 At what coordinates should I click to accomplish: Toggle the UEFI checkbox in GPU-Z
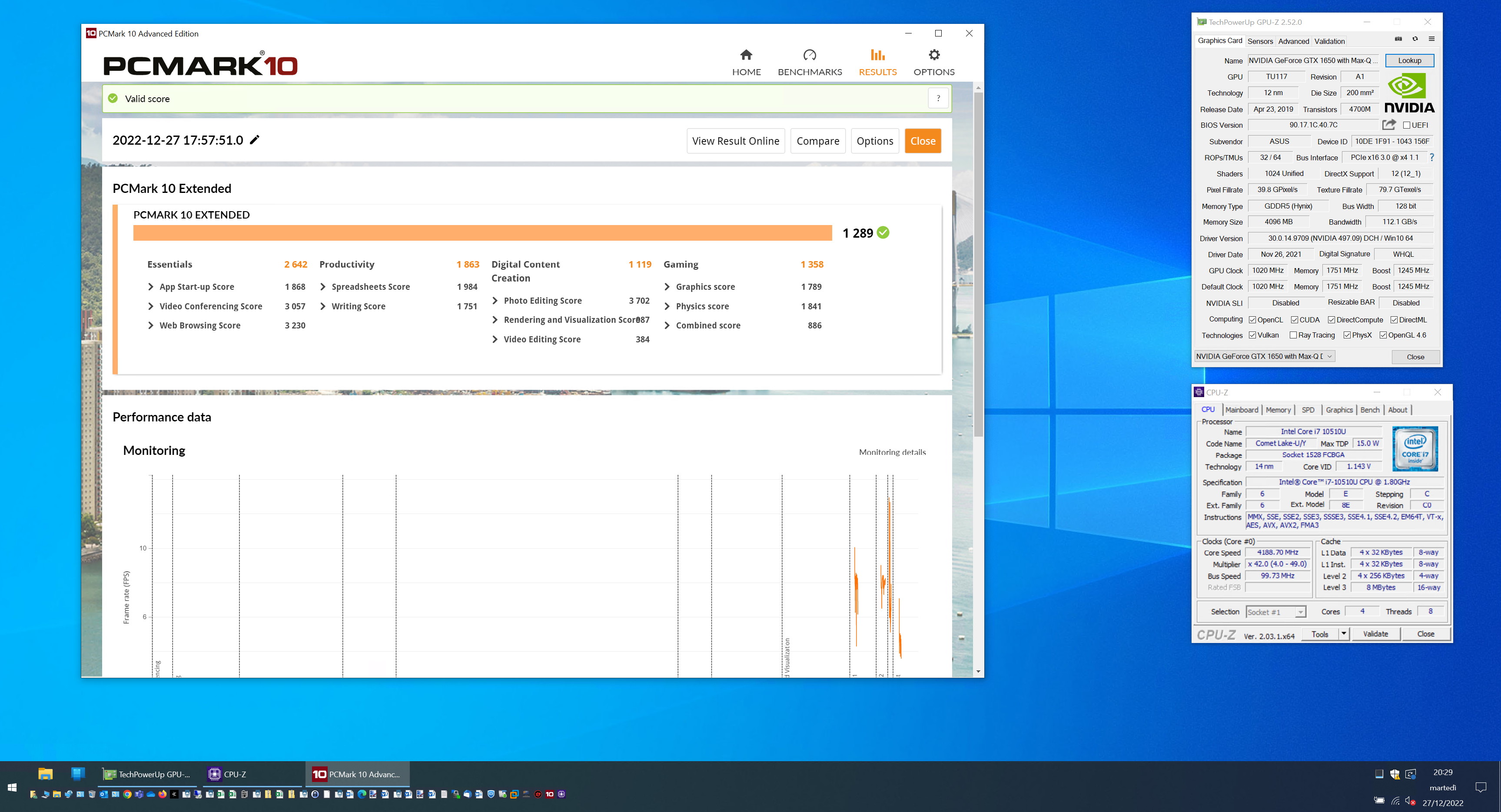point(1407,125)
